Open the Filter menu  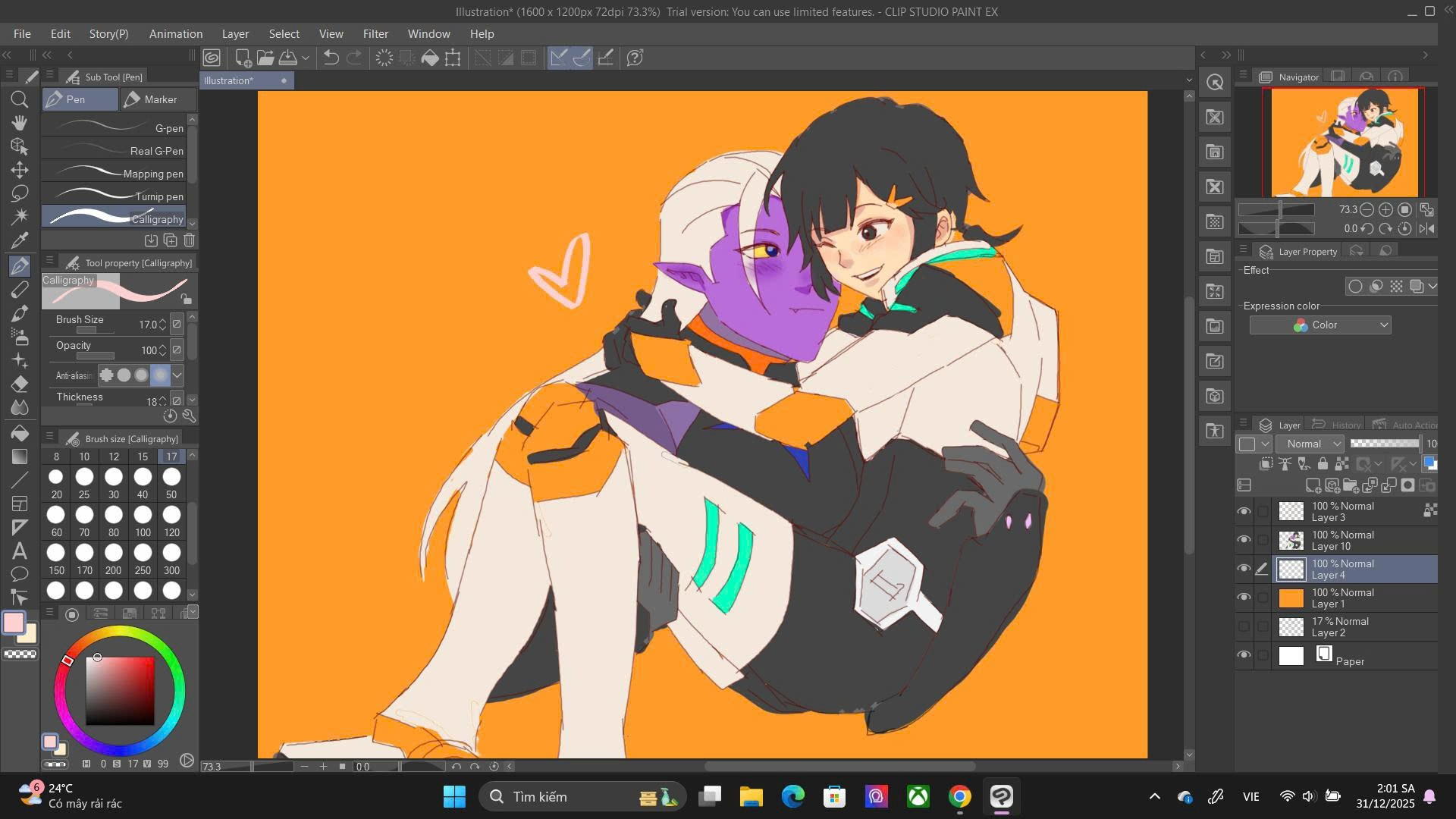click(375, 34)
